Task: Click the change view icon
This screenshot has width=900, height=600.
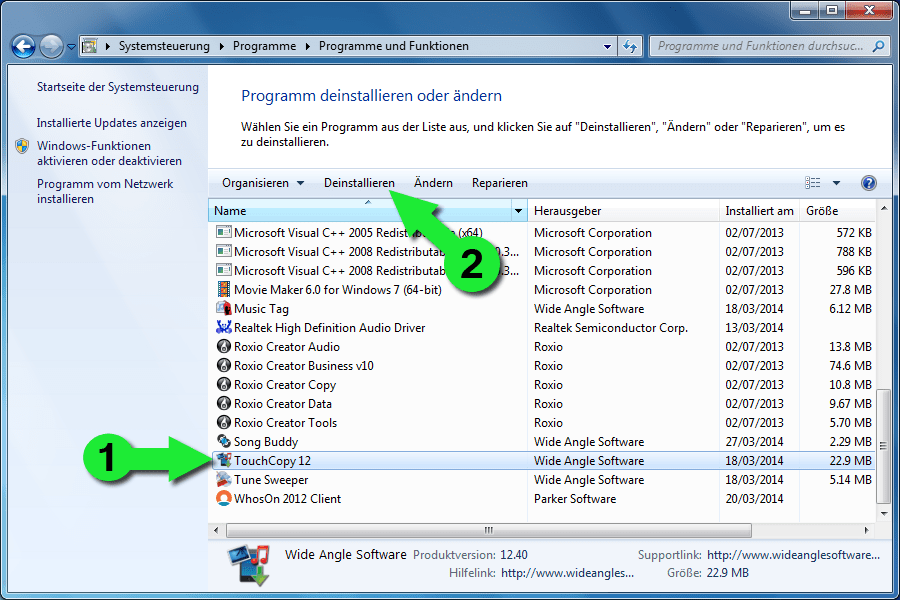Action: tap(812, 183)
